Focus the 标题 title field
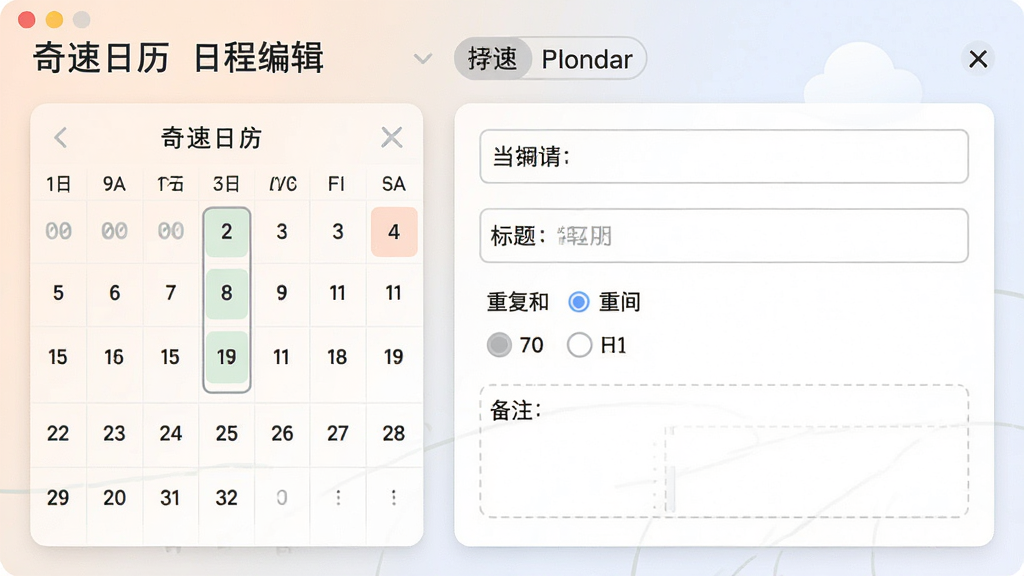 (724, 236)
